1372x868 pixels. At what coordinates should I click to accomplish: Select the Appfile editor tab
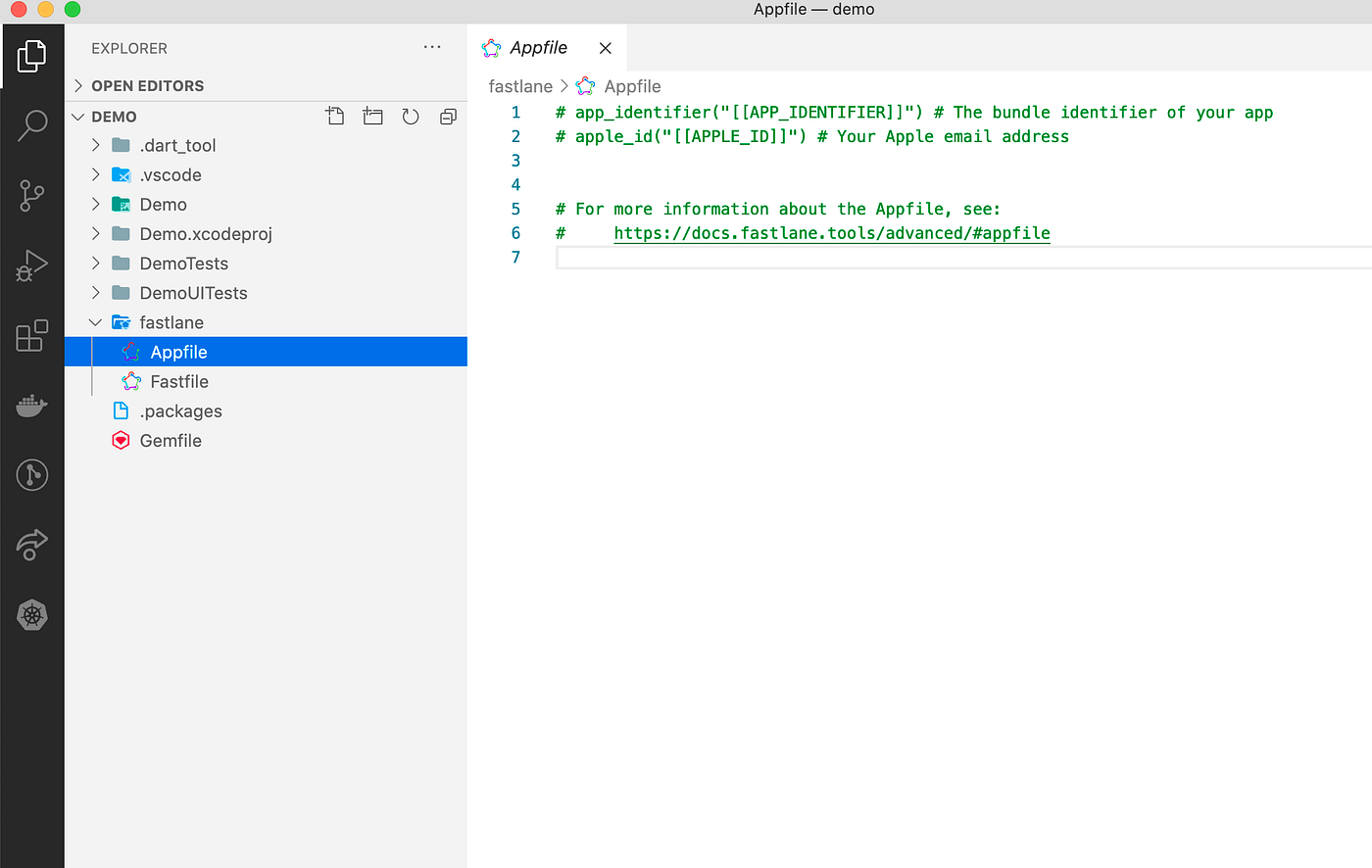tap(538, 48)
